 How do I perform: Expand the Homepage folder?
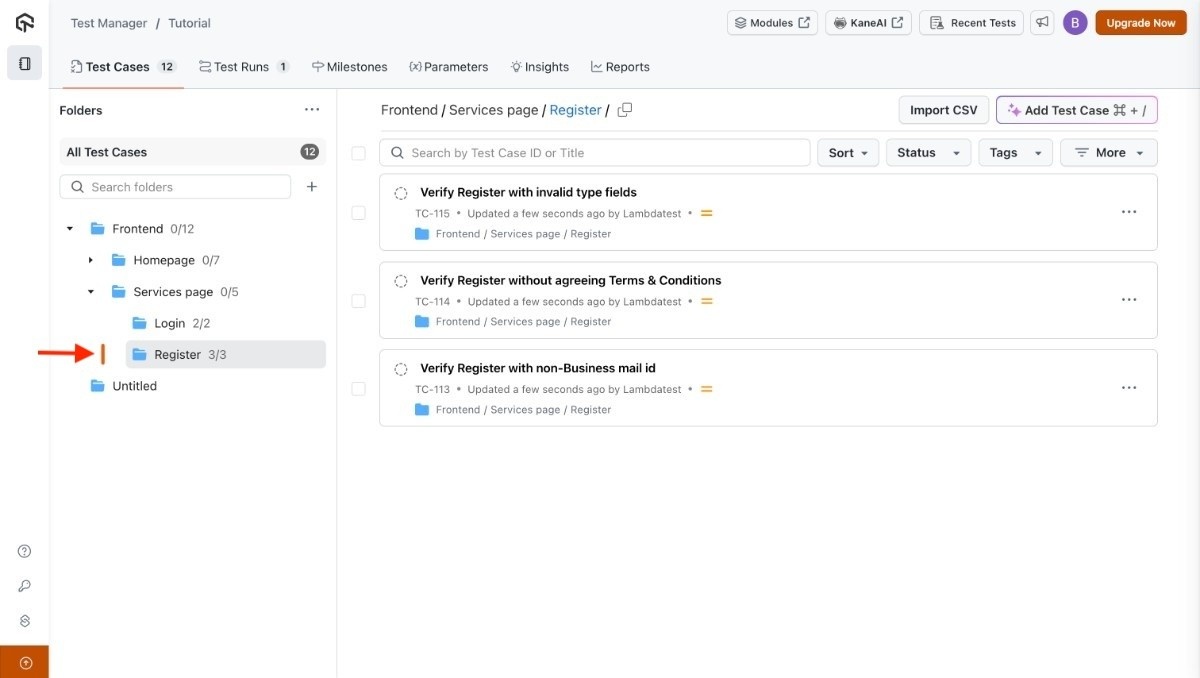pos(91,260)
